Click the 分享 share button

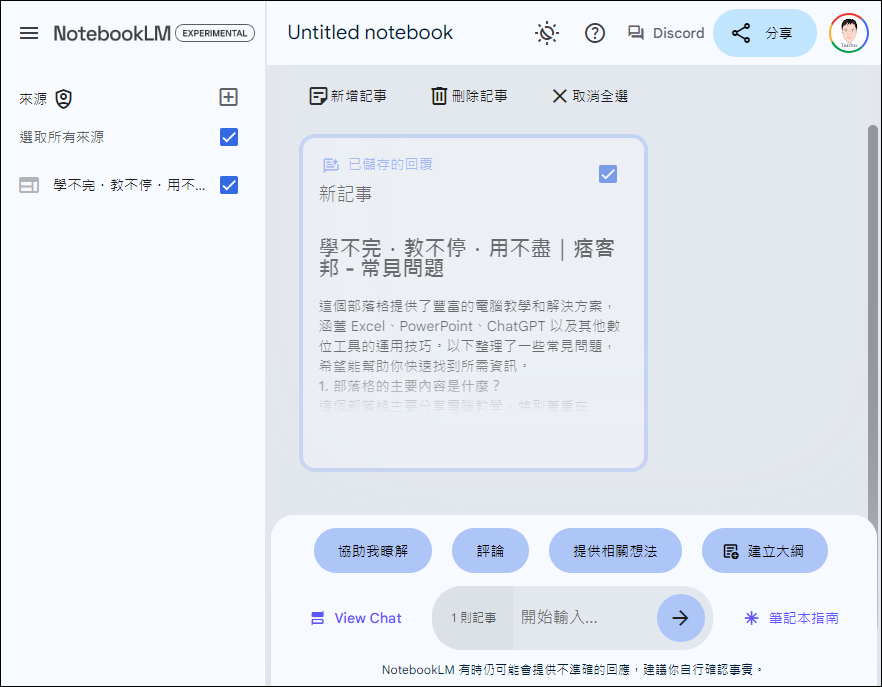(764, 33)
